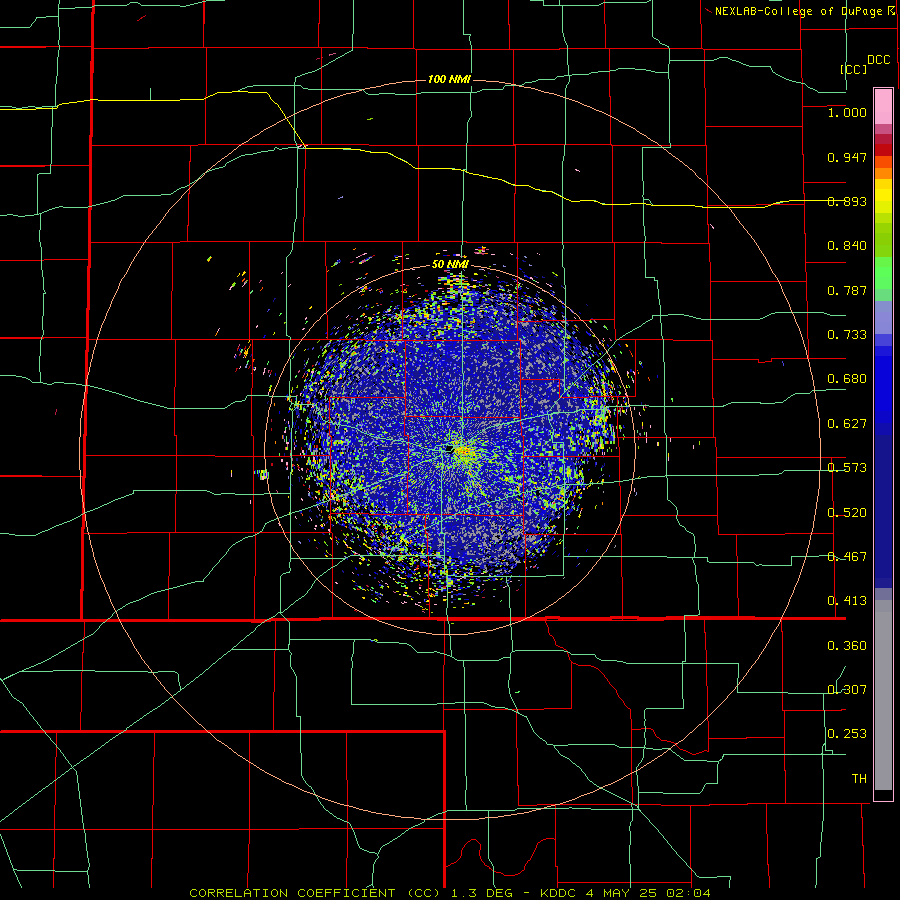Image resolution: width=900 pixels, height=900 pixels.
Task: Click the 100 NMI range ring label
Action: click(x=449, y=79)
